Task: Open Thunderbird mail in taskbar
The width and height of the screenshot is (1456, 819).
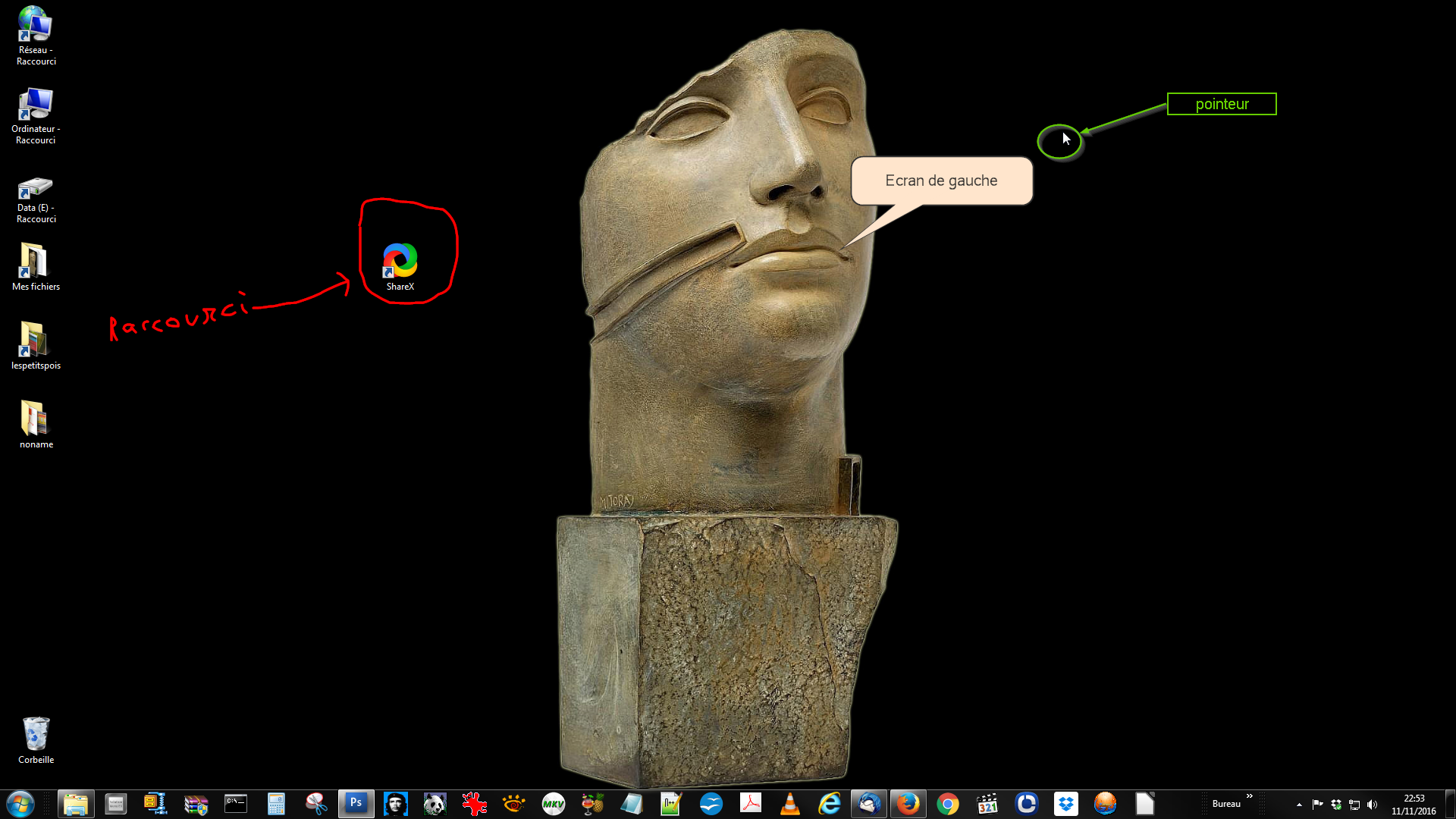Action: [869, 803]
